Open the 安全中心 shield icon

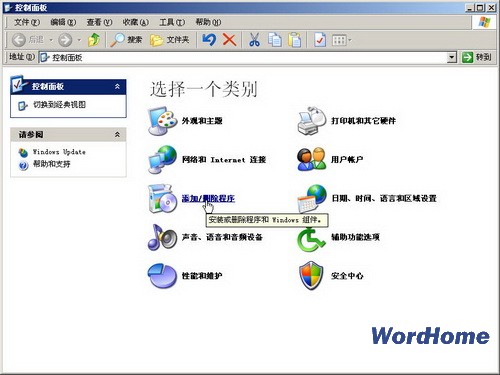pos(311,276)
